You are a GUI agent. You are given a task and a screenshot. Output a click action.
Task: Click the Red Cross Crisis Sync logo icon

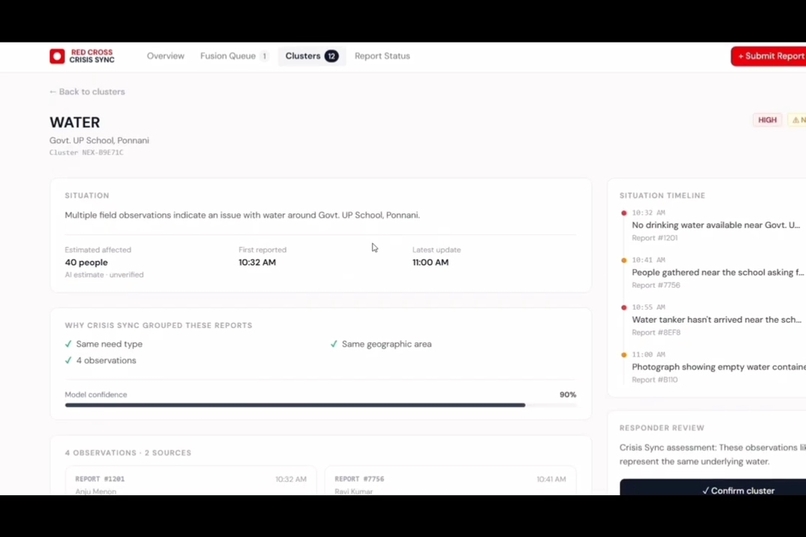[57, 56]
